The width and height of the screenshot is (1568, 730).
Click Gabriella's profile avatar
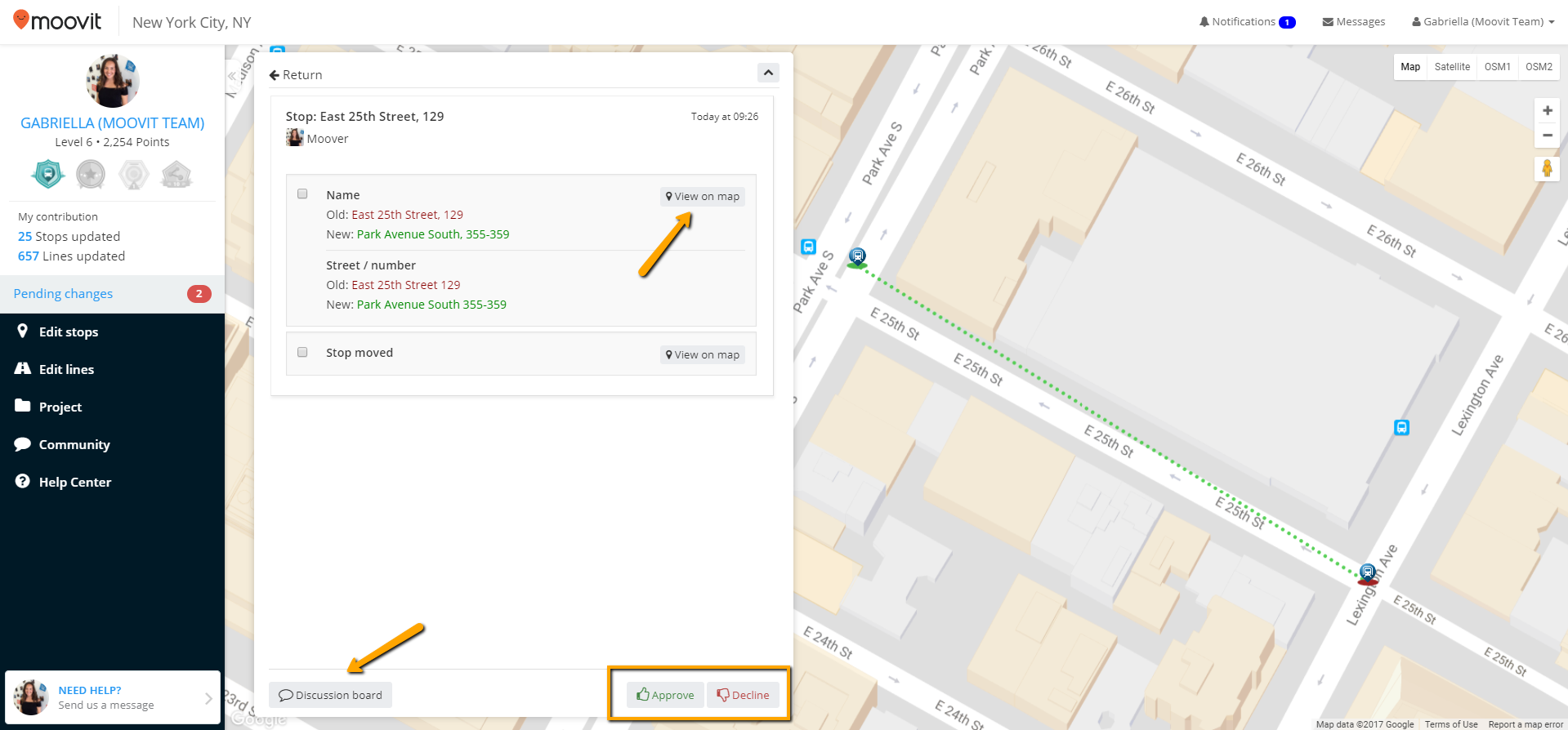[113, 81]
